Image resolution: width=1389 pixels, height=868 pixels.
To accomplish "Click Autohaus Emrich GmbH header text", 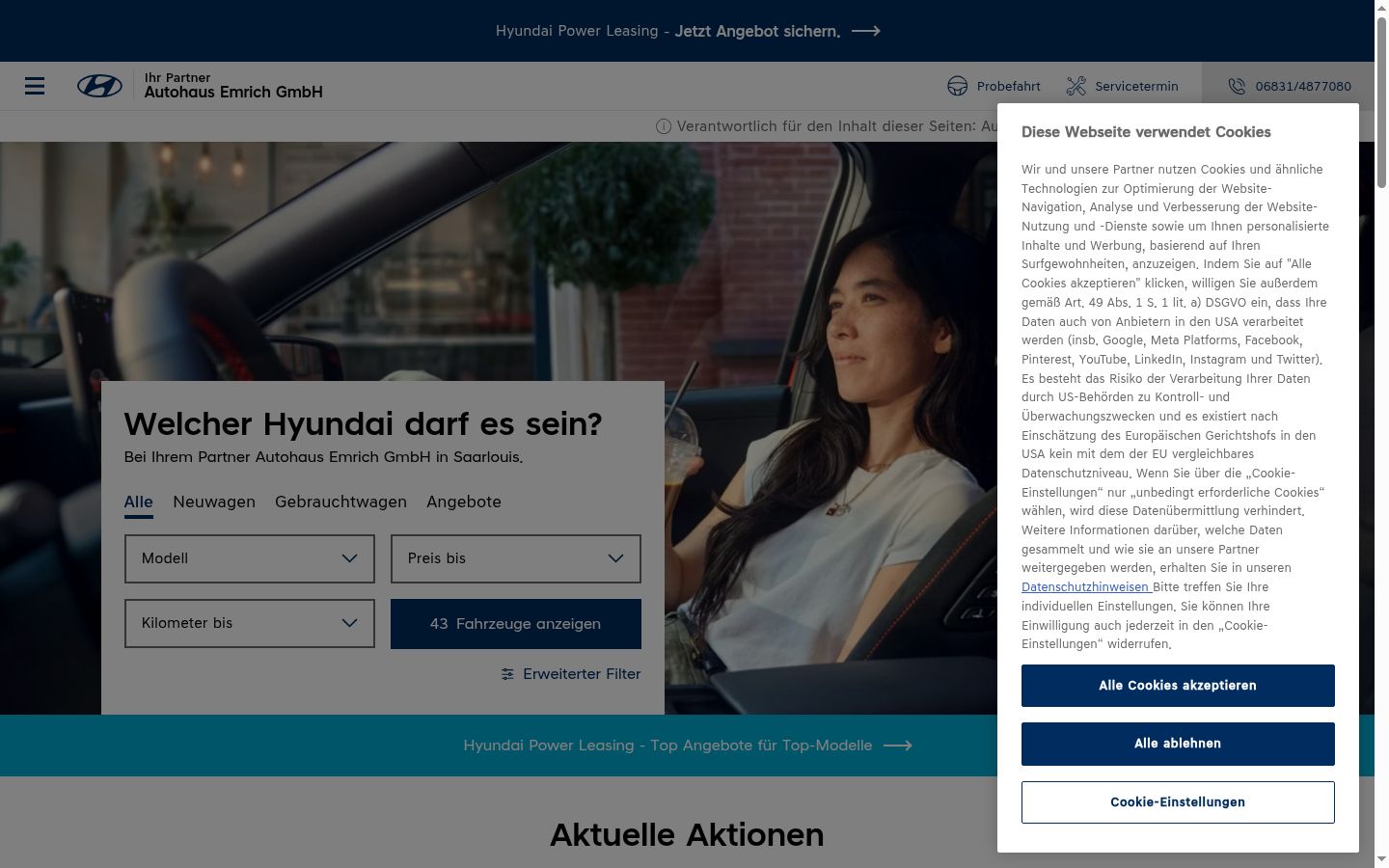I will click(x=233, y=93).
